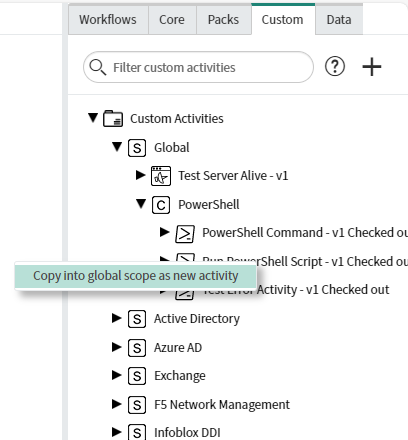Expand PowerShell Command - v1 node
Image resolution: width=408 pixels, height=440 pixels.
coord(165,232)
